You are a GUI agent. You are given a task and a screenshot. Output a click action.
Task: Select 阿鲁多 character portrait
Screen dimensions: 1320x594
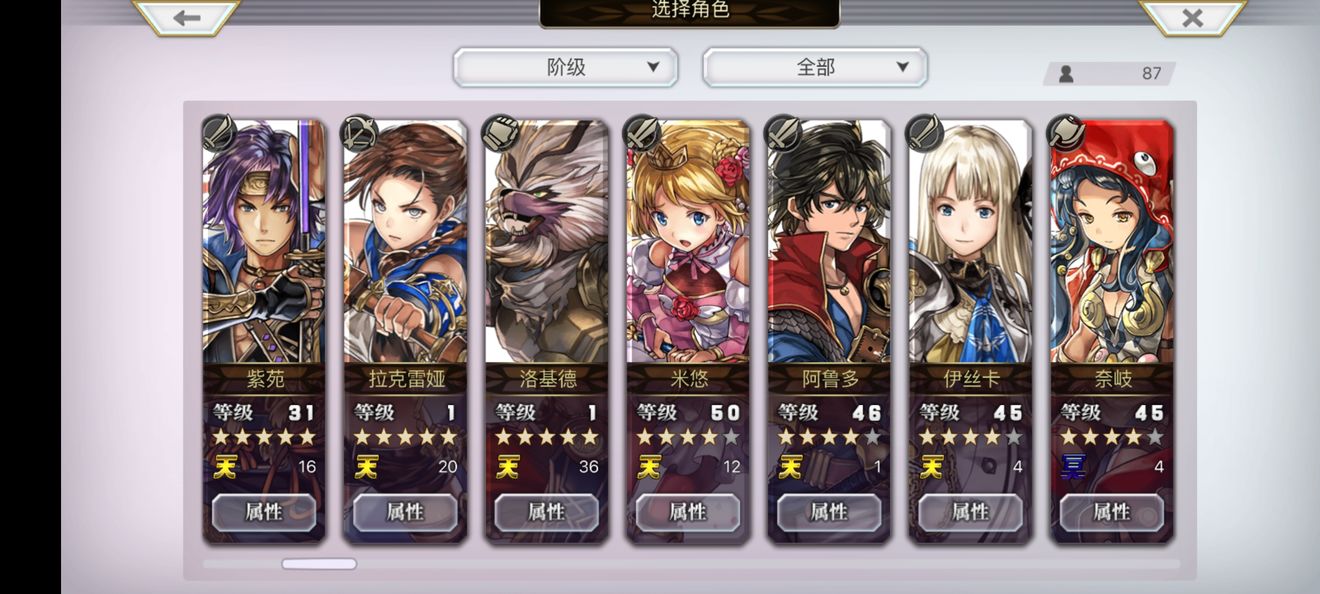pos(829,242)
